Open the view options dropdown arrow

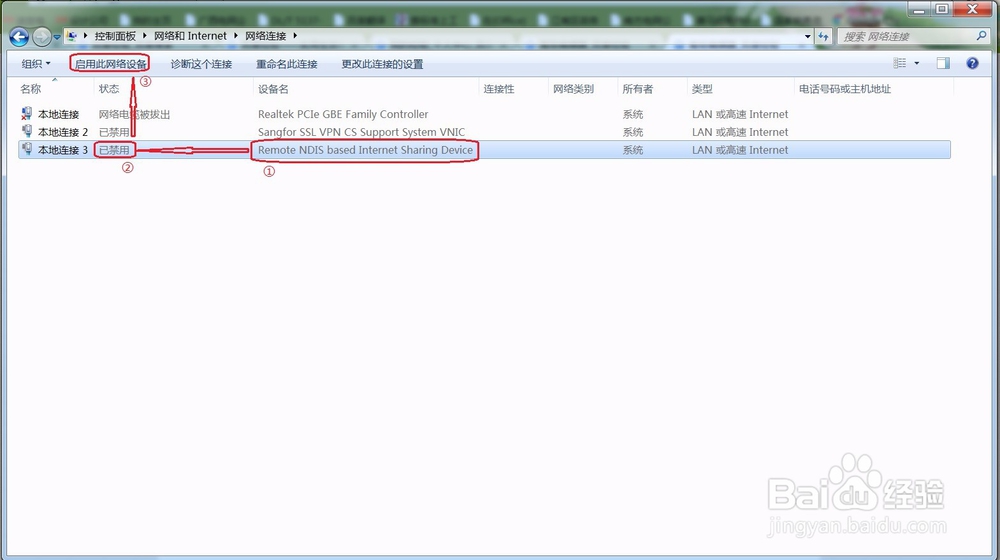(x=916, y=63)
